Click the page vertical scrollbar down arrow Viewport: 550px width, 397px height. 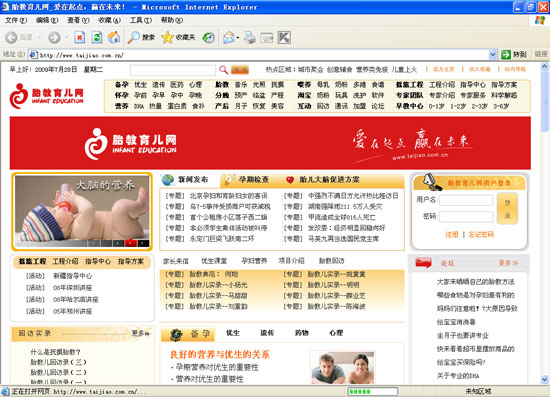pyautogui.click(x=544, y=379)
